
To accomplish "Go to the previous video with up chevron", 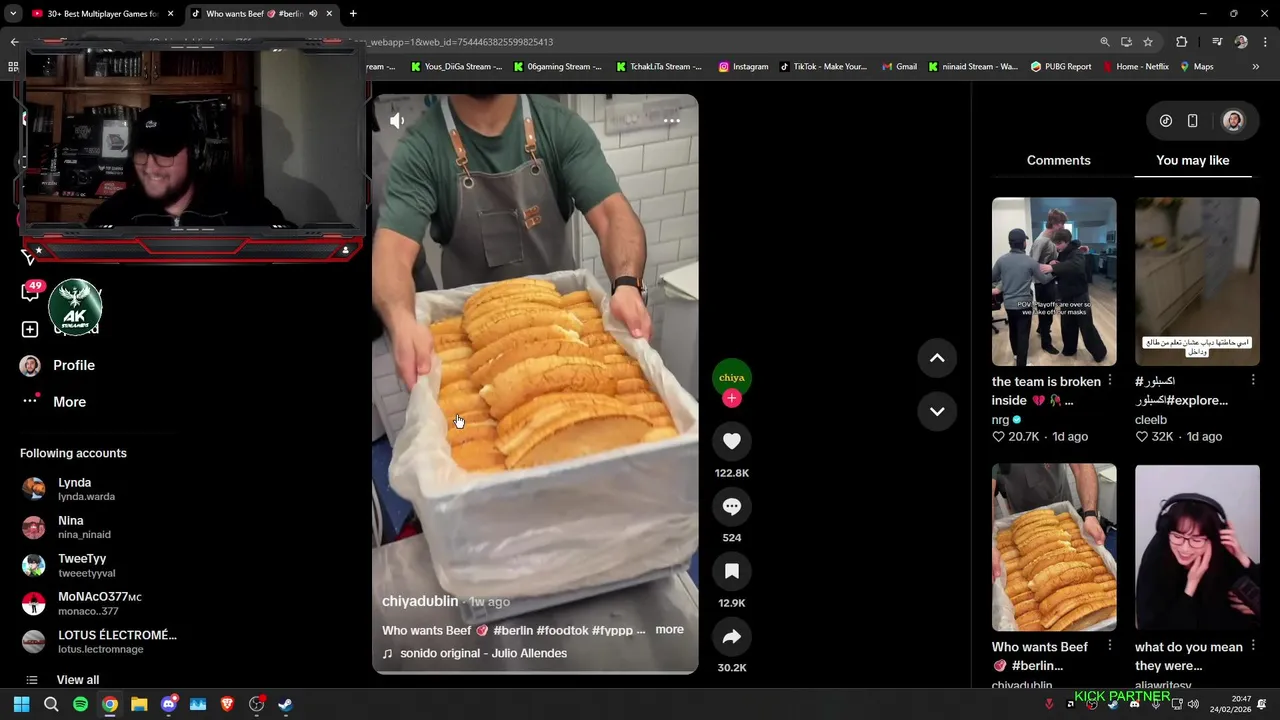I will [x=937, y=358].
